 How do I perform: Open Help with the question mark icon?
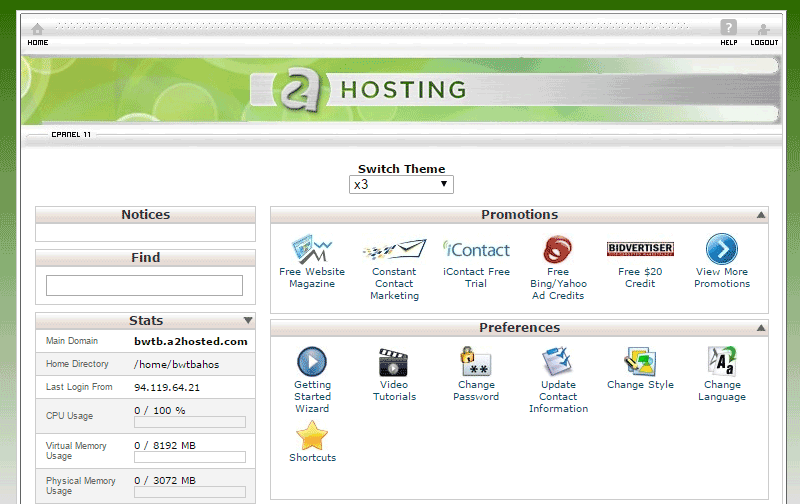(x=728, y=27)
